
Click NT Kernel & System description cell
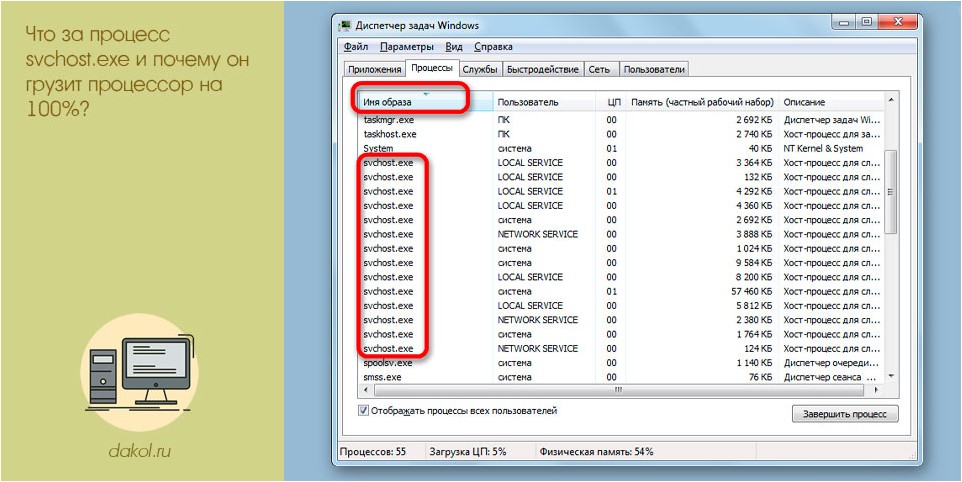pos(823,148)
